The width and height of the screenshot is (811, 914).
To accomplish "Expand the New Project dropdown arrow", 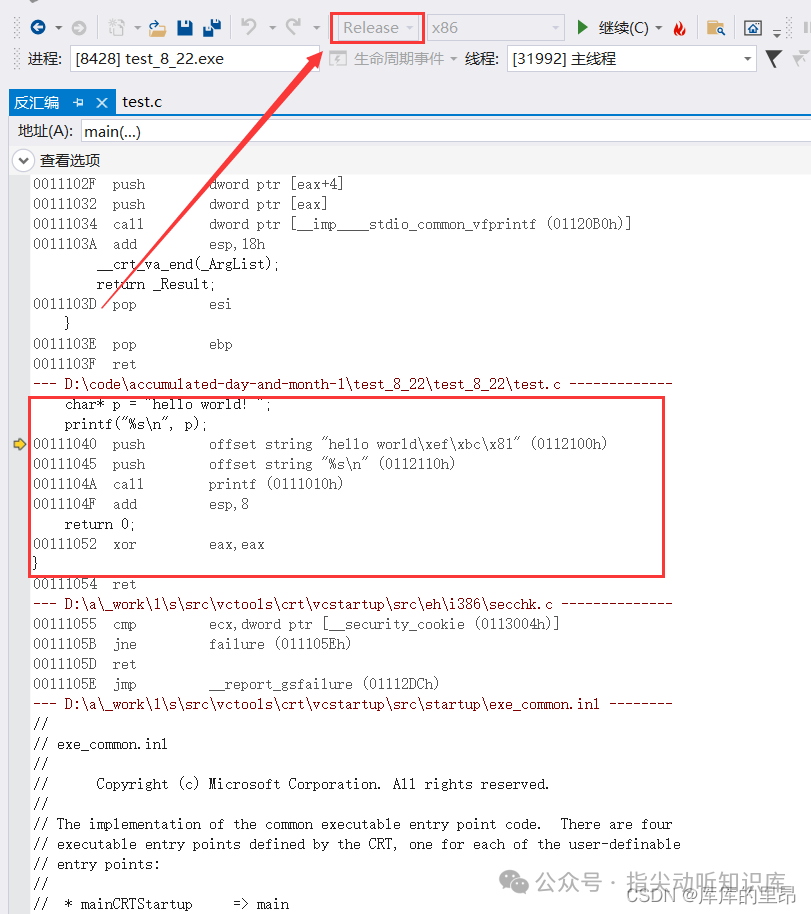I will click(137, 27).
